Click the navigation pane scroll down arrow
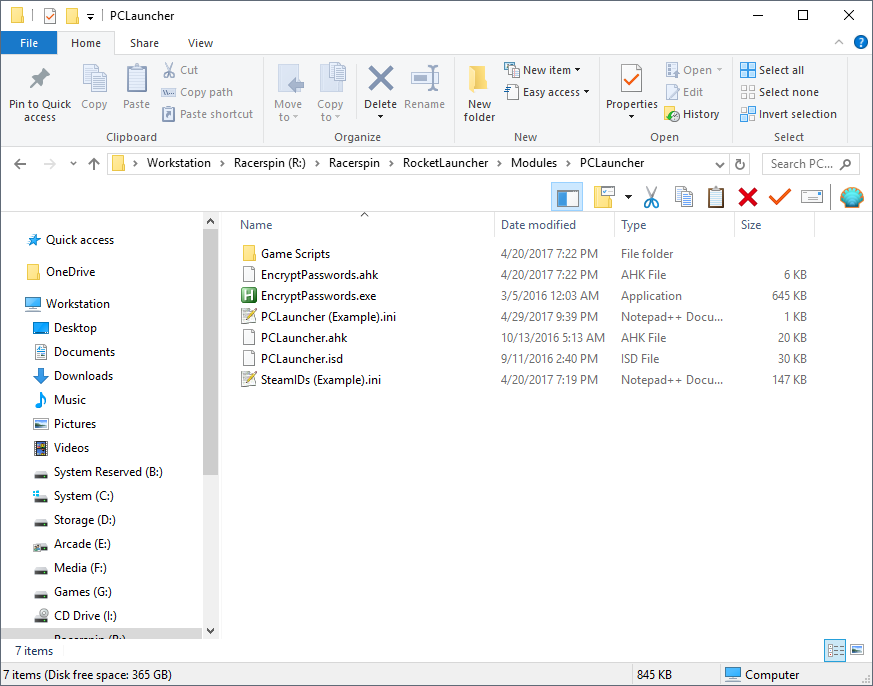Image resolution: width=873 pixels, height=686 pixels. [210, 631]
